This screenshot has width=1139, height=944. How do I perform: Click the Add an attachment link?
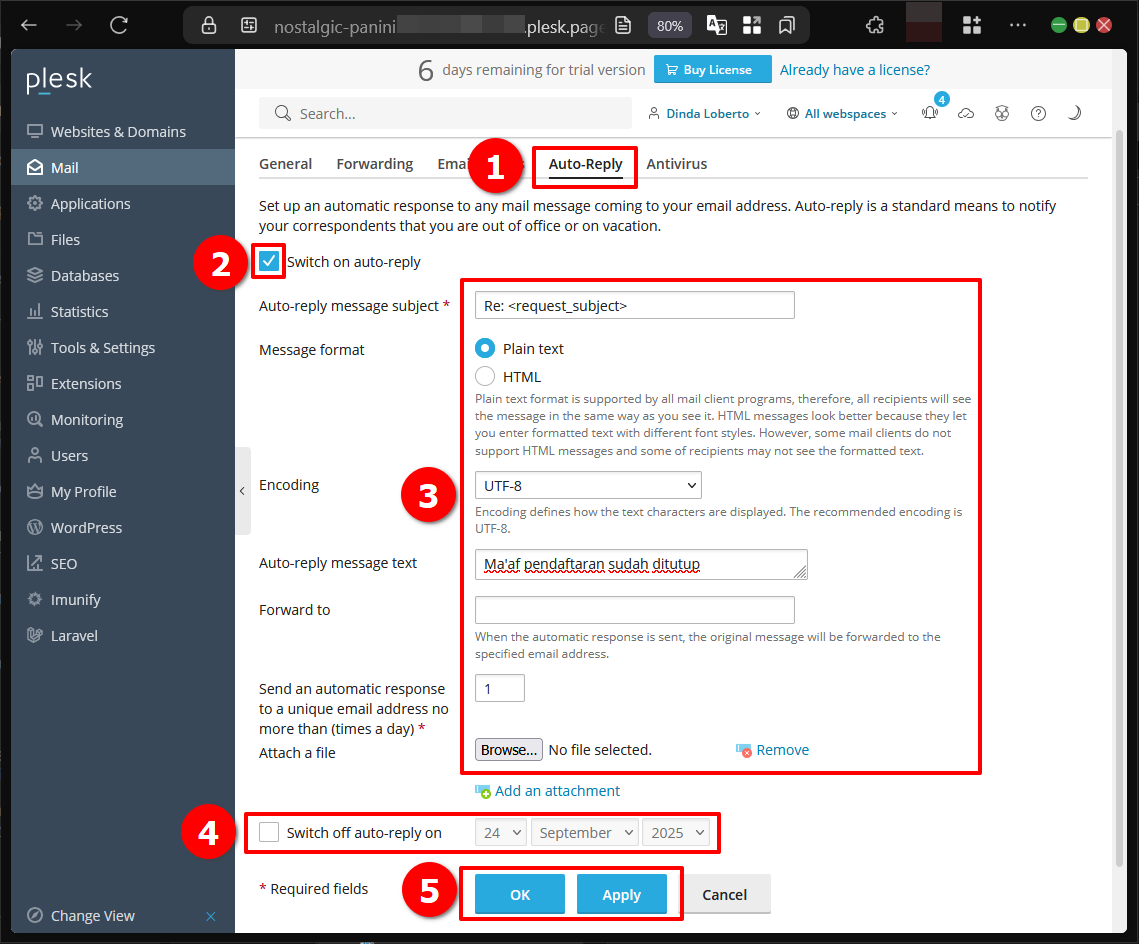click(557, 790)
